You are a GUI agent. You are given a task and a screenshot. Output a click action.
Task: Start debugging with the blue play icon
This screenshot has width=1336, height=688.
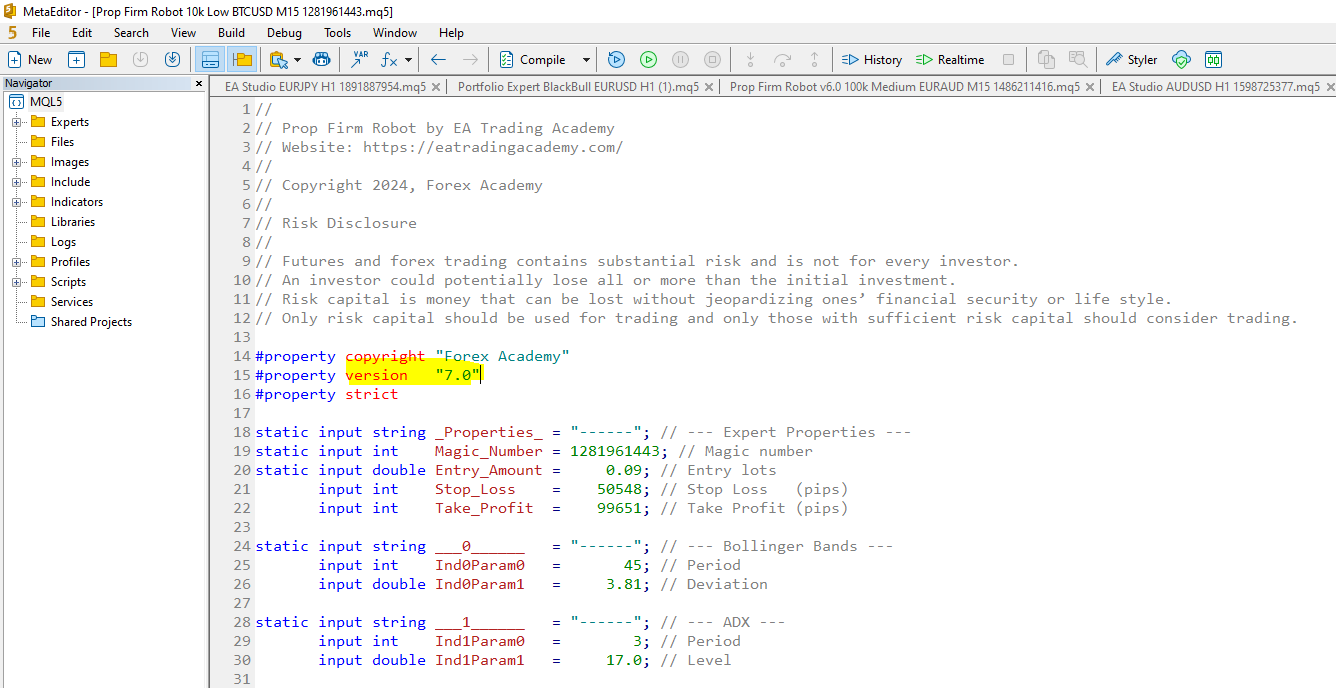pos(616,60)
